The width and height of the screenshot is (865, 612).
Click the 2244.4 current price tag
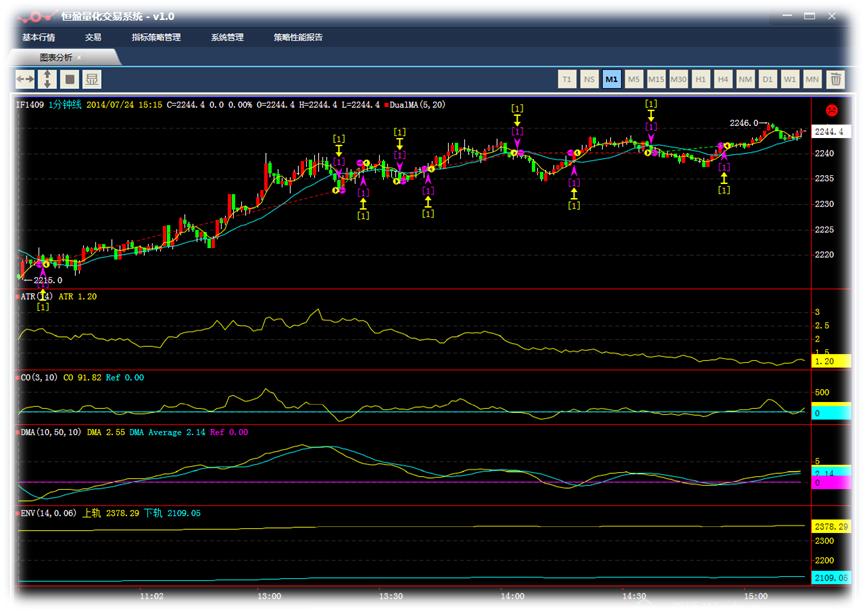click(x=828, y=132)
